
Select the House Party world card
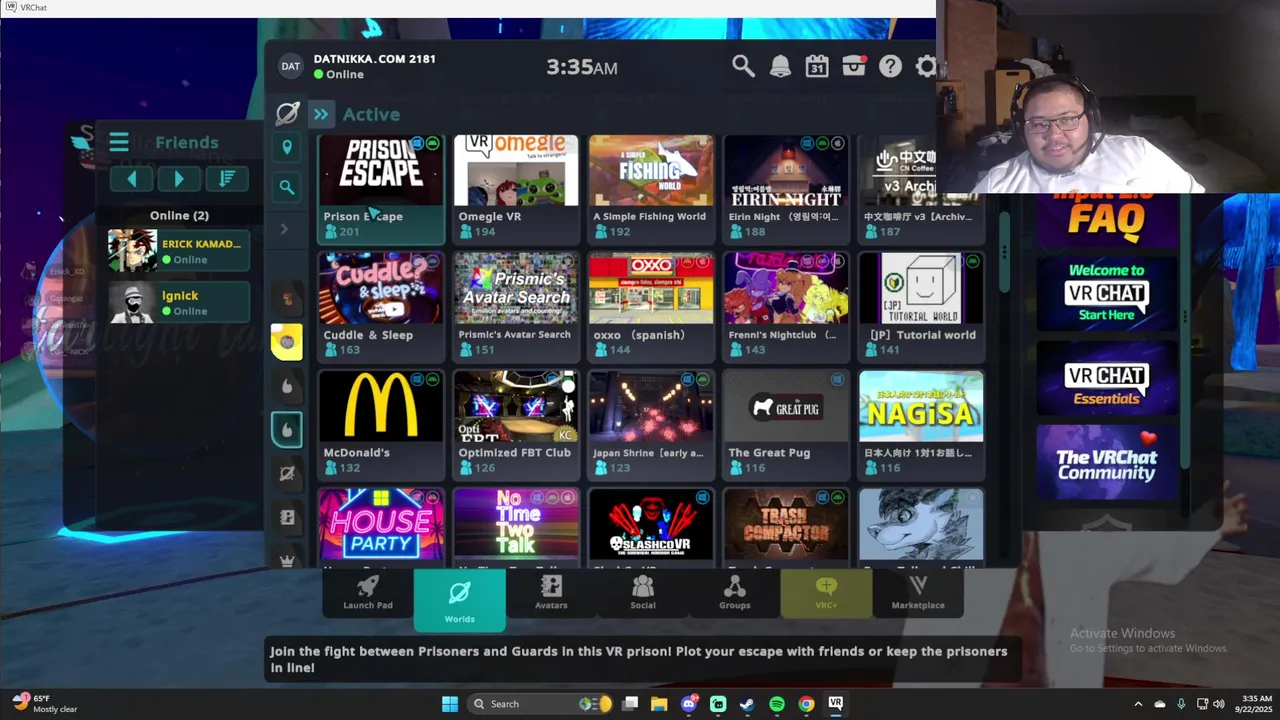381,528
